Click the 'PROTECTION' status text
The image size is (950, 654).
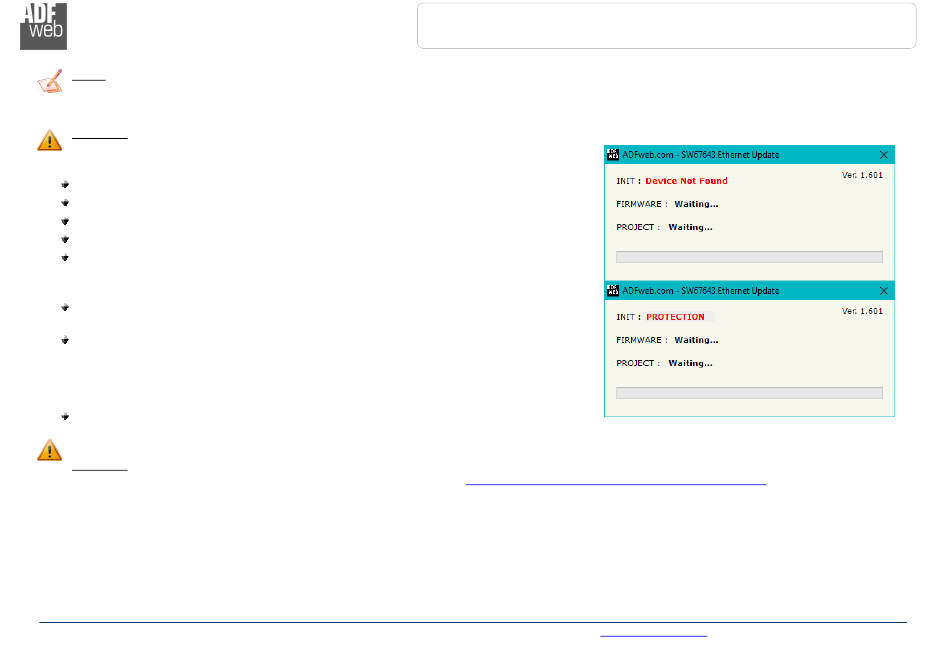tap(675, 317)
